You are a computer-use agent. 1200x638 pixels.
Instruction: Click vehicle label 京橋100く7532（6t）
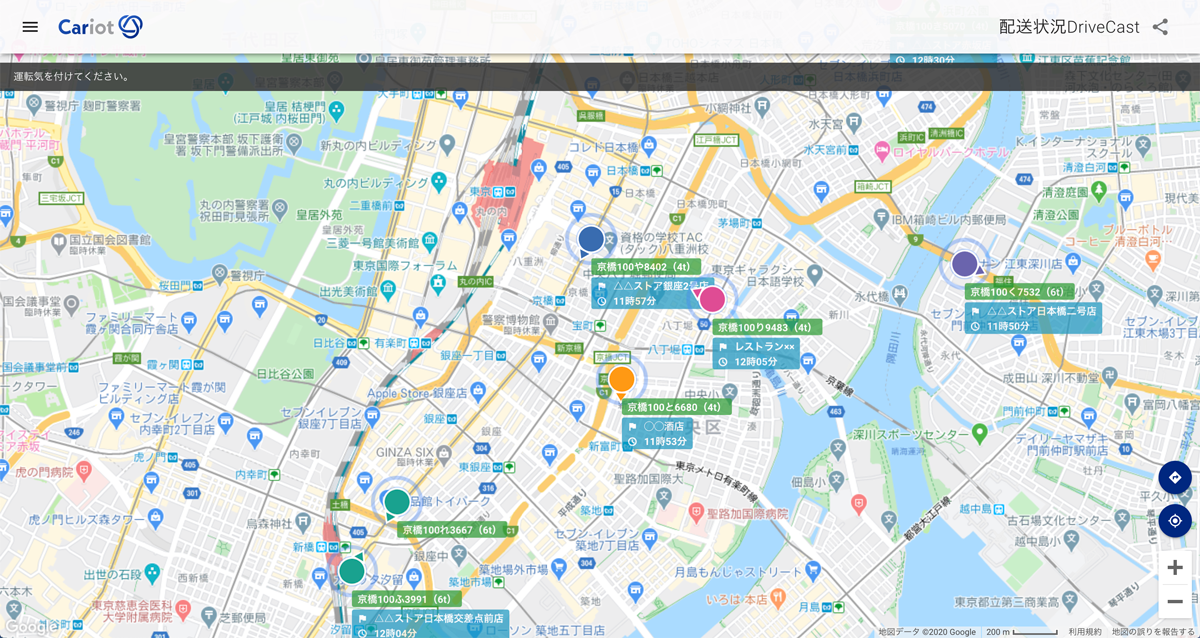coord(1019,292)
